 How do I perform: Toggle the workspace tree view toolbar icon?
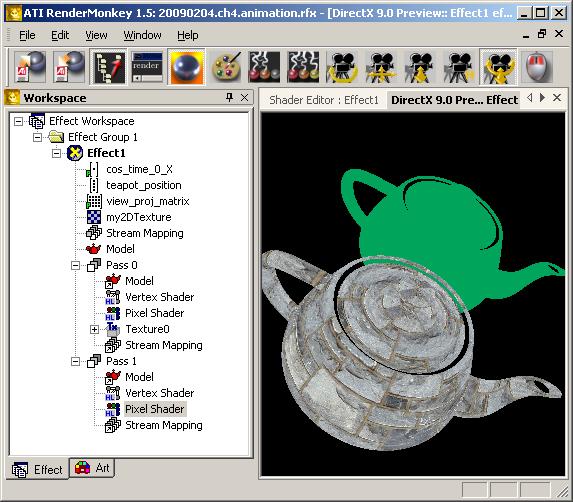coord(109,67)
